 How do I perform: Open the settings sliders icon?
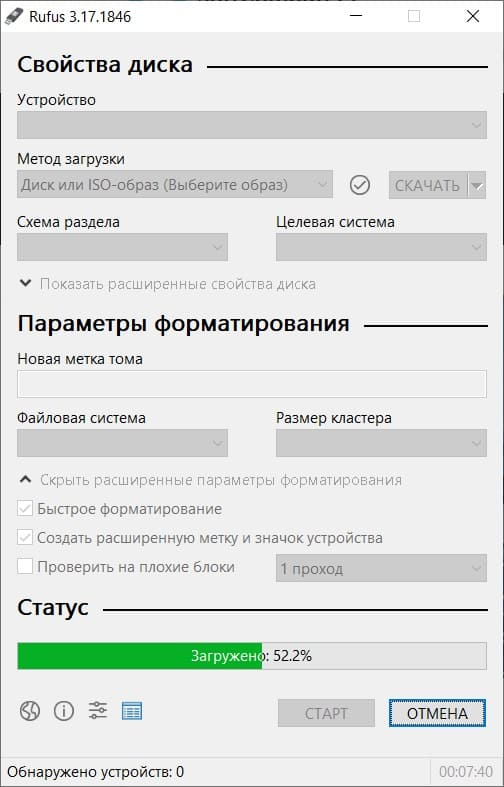[98, 711]
